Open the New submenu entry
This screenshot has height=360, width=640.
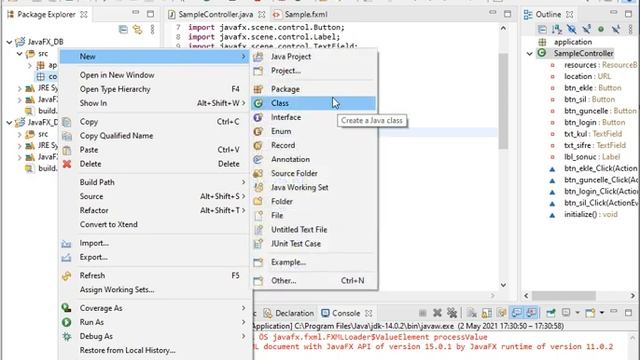(154, 57)
